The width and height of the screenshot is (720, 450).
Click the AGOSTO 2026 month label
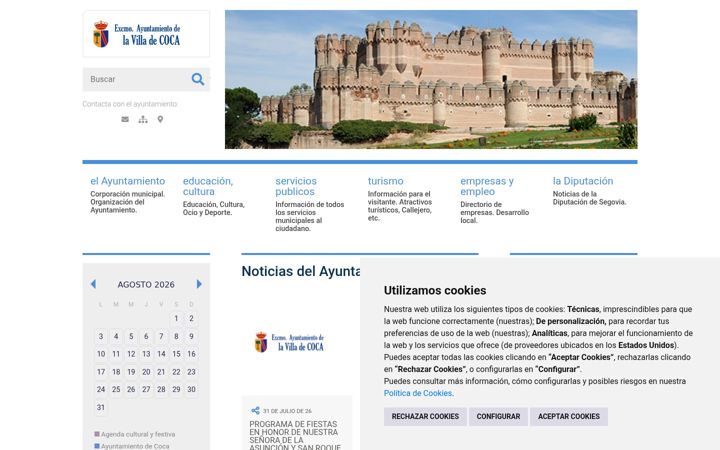point(146,285)
